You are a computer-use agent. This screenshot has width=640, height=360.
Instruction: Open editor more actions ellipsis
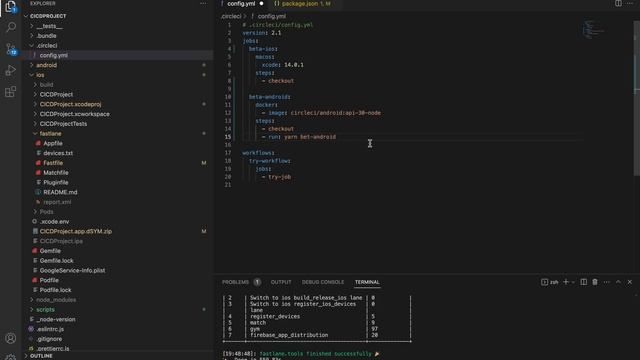[x=630, y=3]
